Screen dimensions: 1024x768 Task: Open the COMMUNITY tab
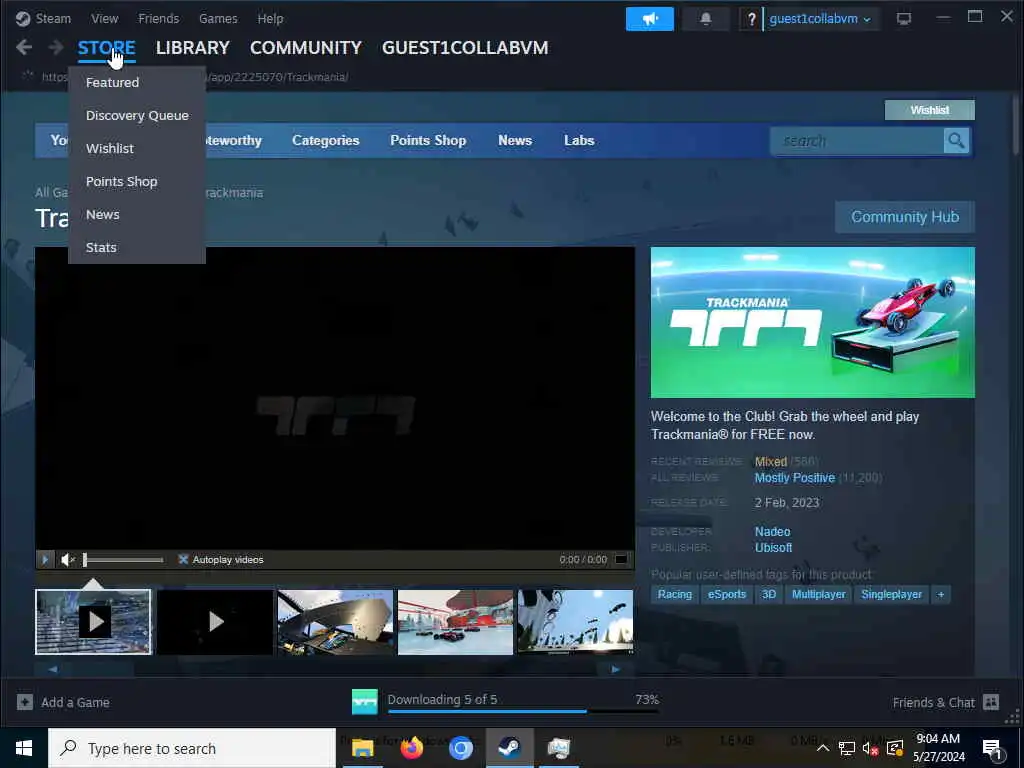click(306, 48)
